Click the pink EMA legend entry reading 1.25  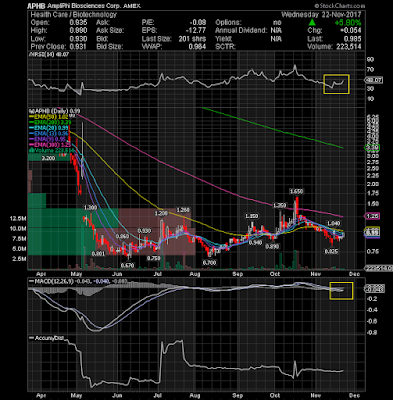click(x=50, y=145)
